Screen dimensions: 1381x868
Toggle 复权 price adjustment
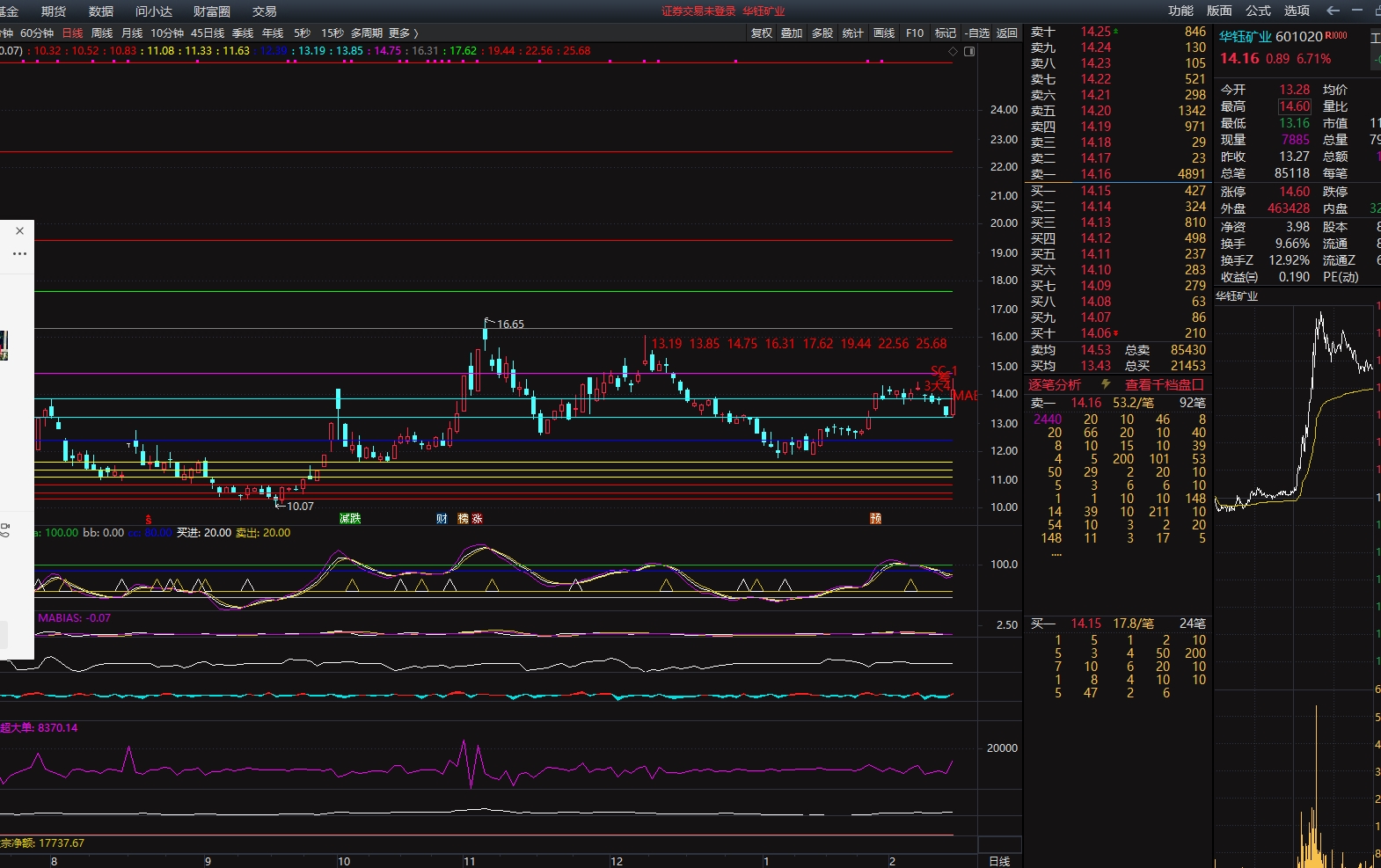(x=761, y=33)
